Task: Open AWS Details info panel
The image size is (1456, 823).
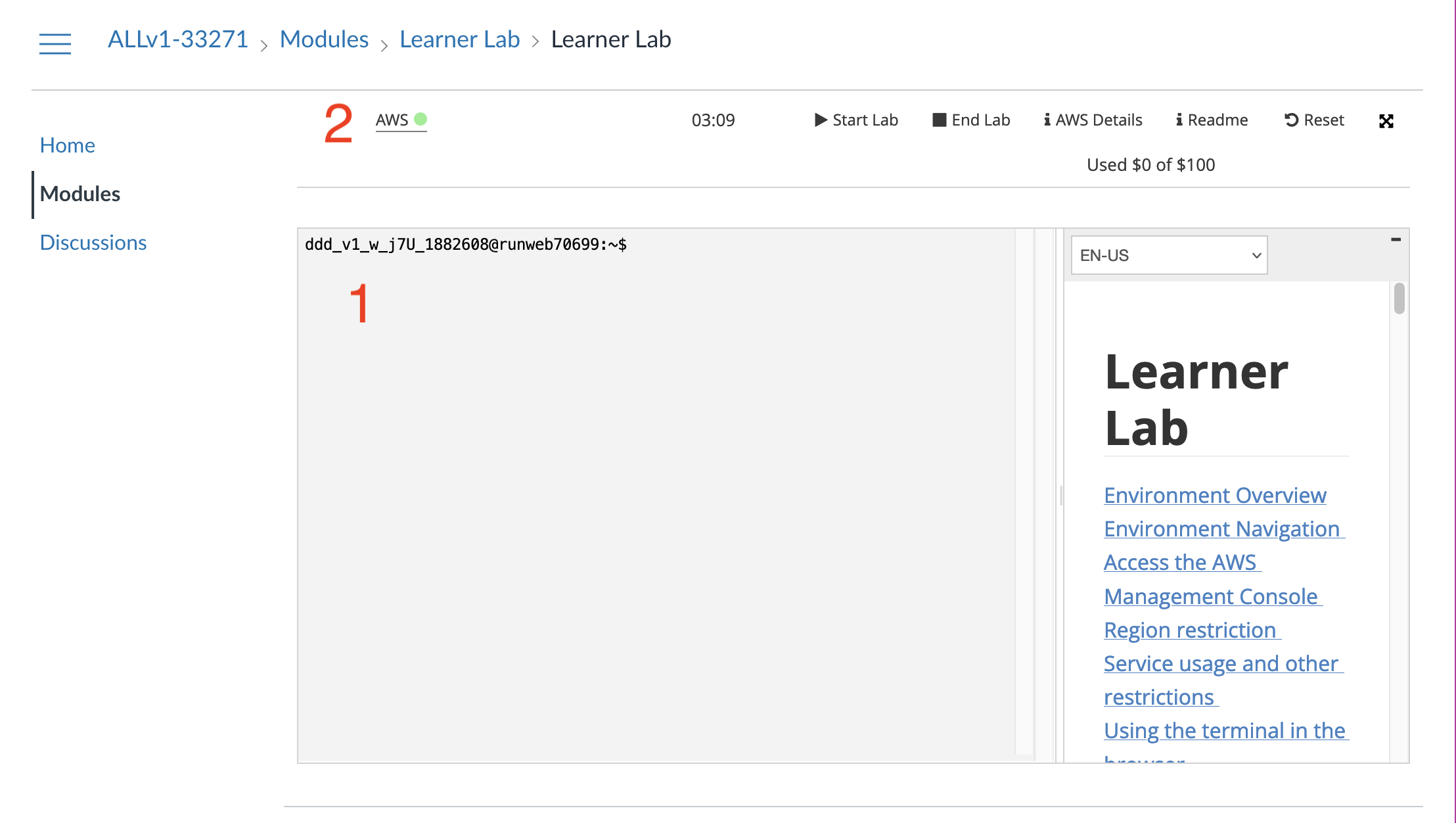Action: 1093,120
